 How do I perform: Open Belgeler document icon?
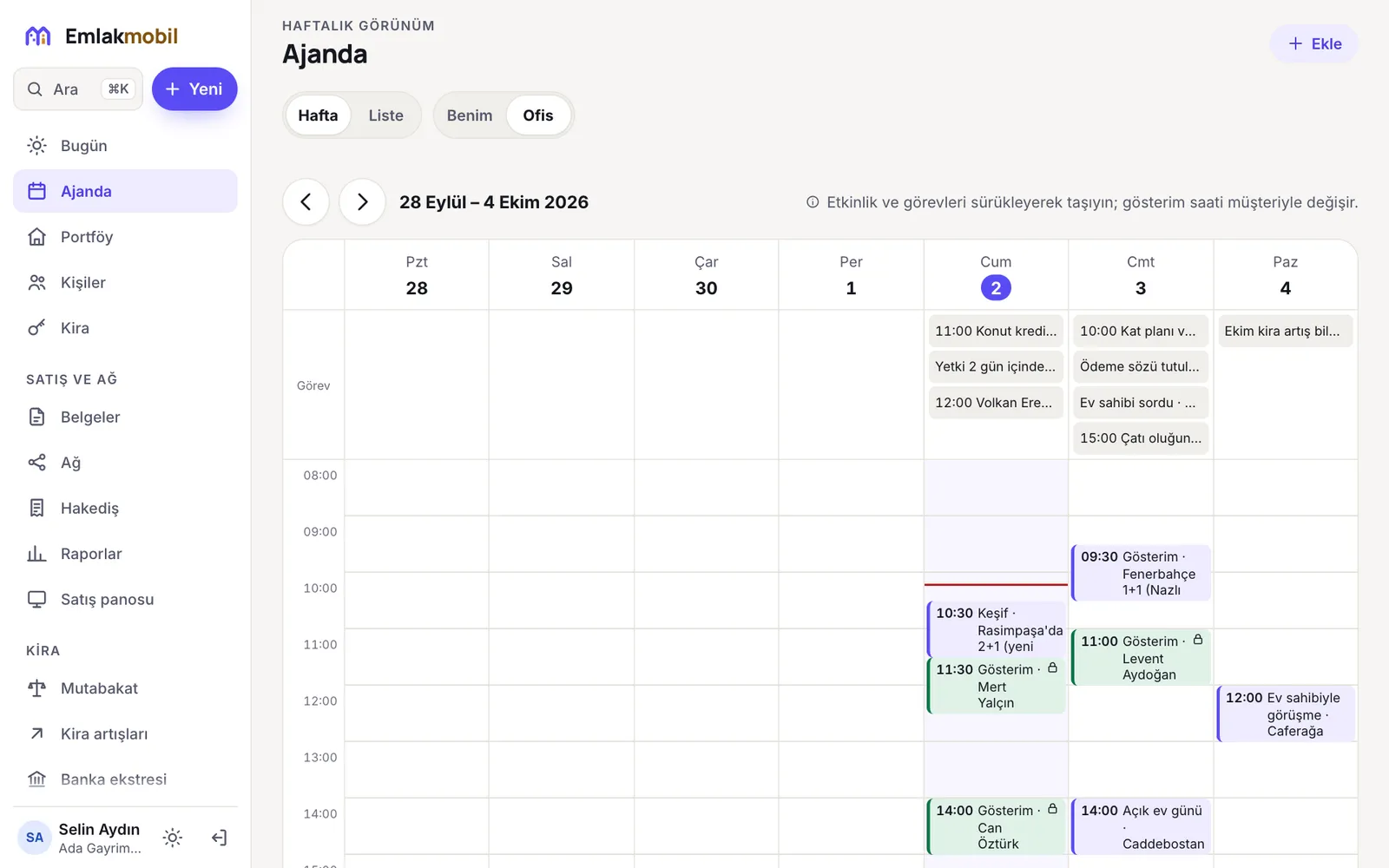(36, 417)
